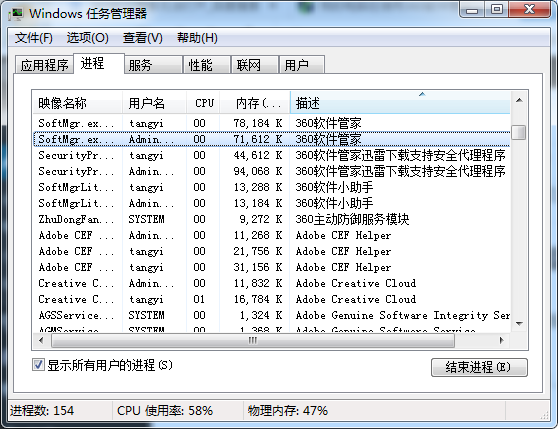This screenshot has width=558, height=429.
Task: Select Adobe CEF row using 11,268 K
Action: coord(272,235)
